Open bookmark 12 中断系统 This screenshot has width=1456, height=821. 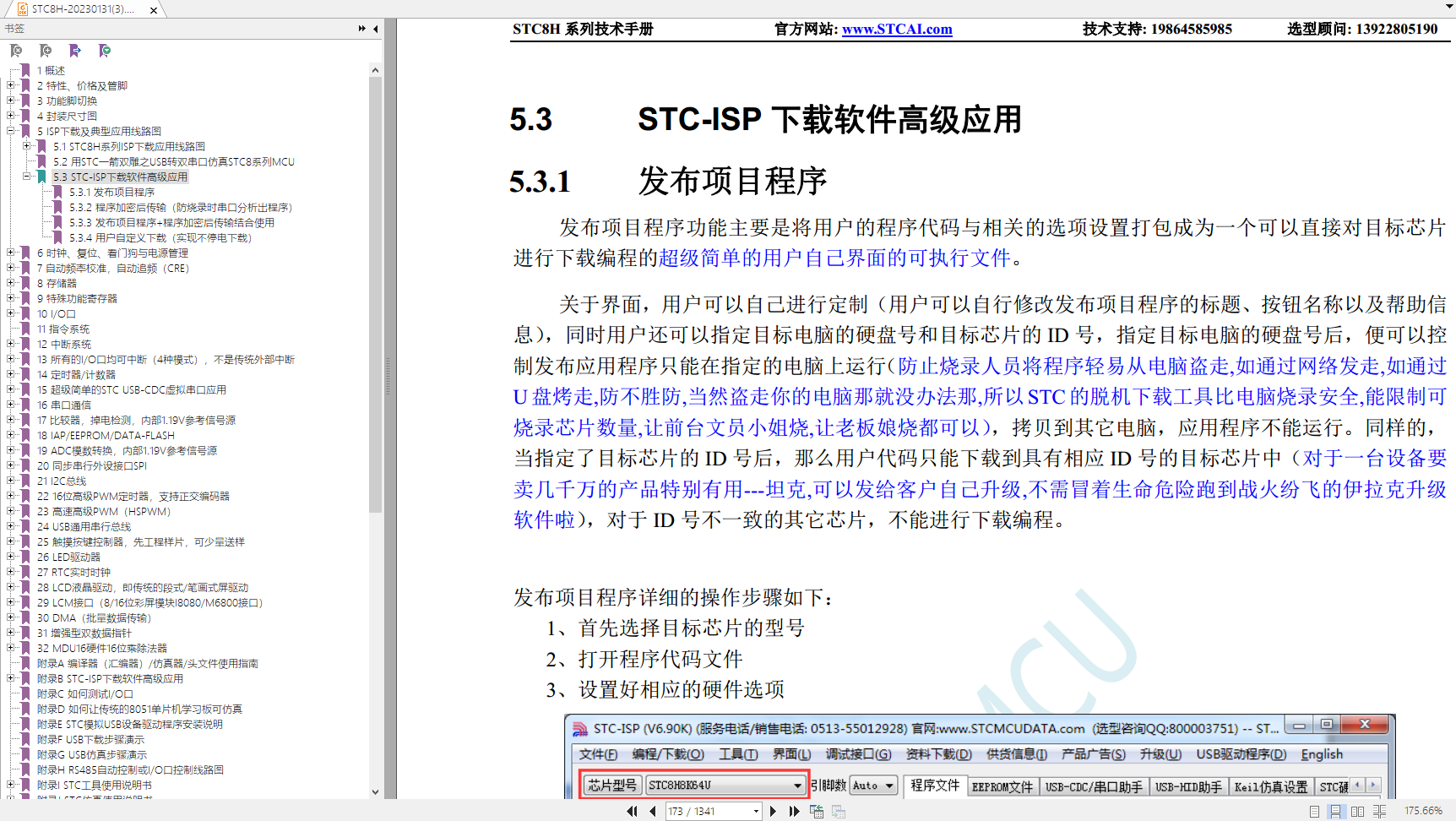[64, 344]
